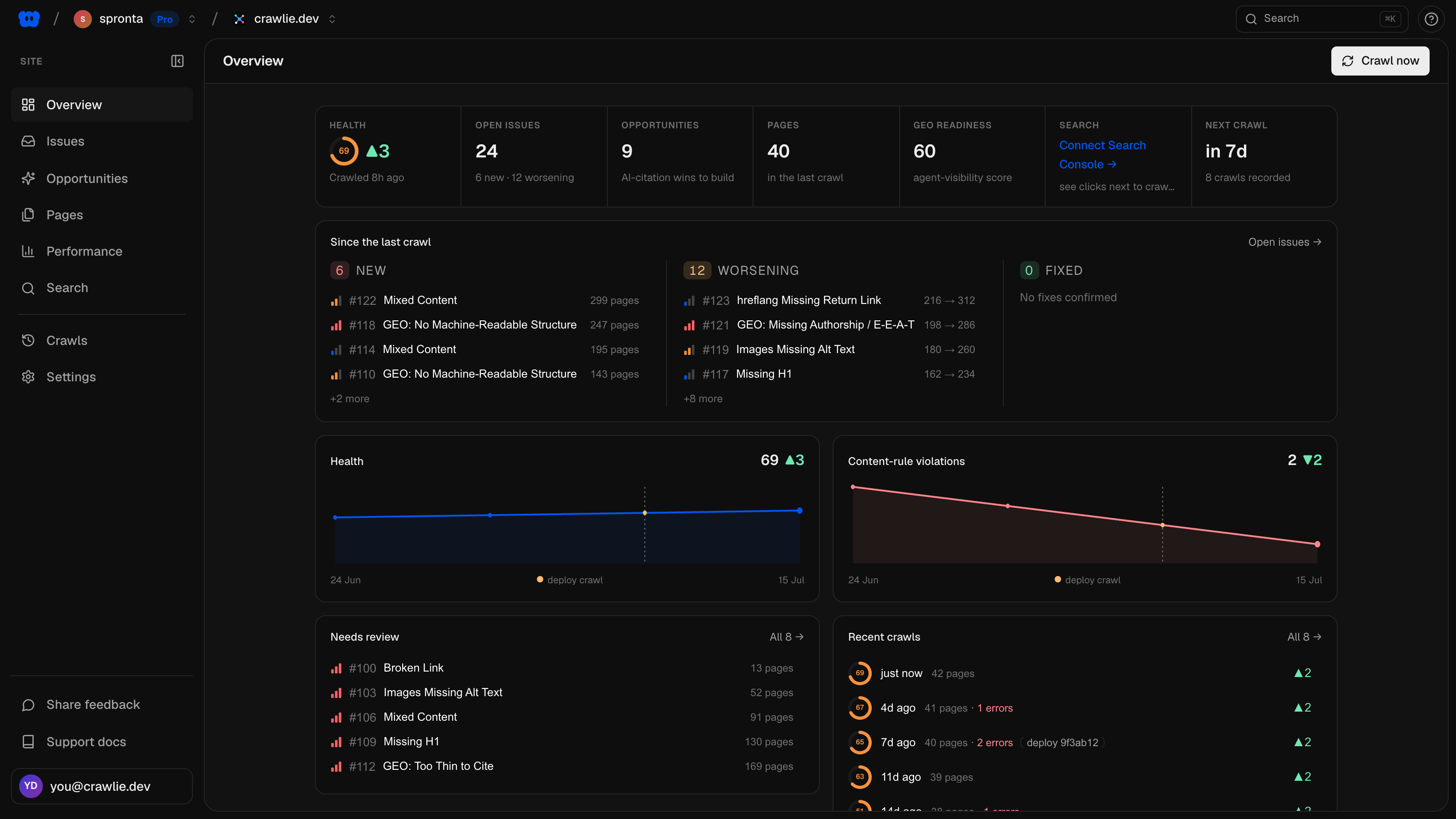Click All 8 link in Recent crawls
Screen dimensions: 1456x819
point(1304,637)
